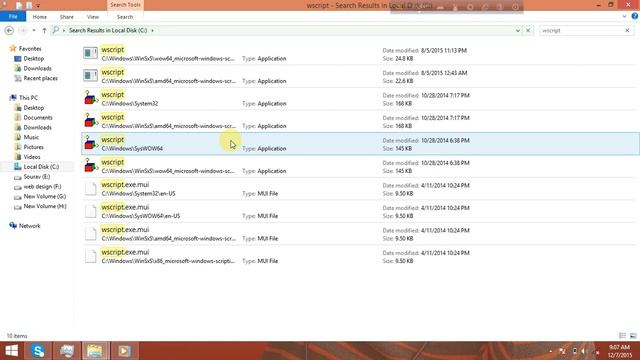Click wscript name sized 24.8 KB
The height and width of the screenshot is (360, 640).
point(112,49)
